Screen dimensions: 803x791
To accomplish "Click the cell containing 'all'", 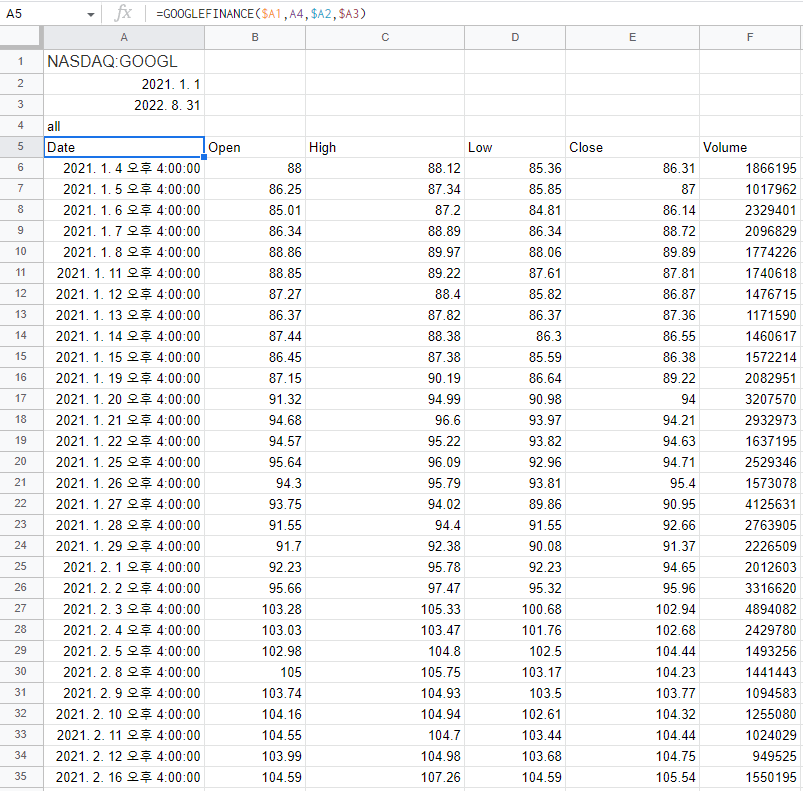I will tap(124, 126).
